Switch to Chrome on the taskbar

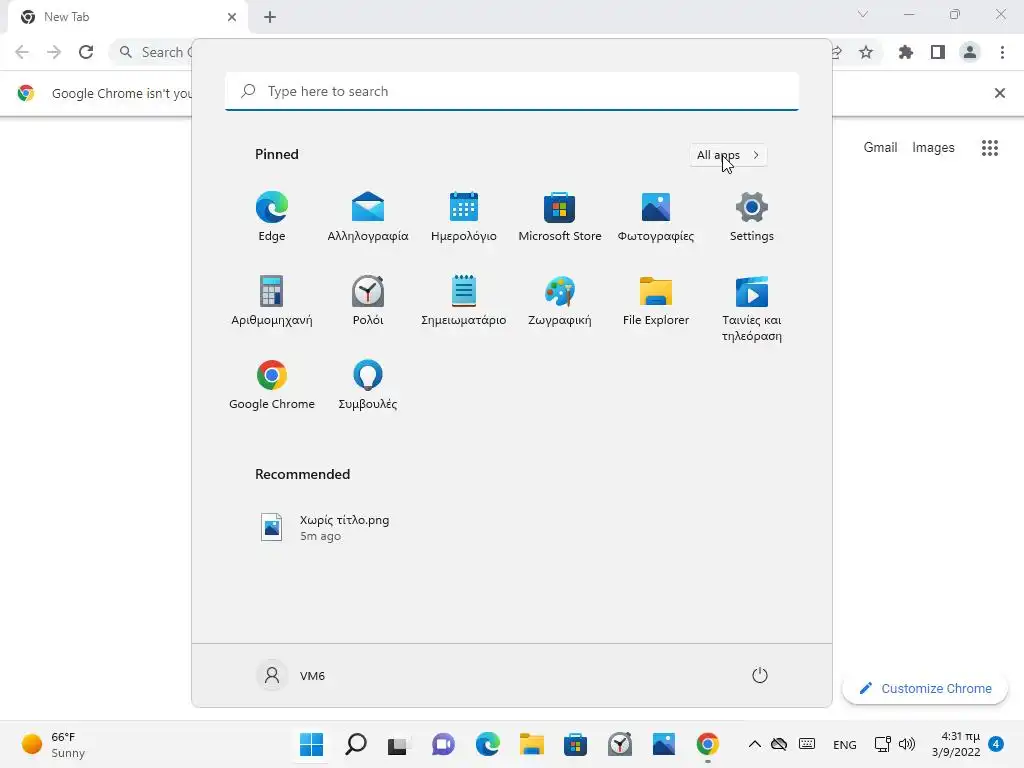pyautogui.click(x=708, y=744)
